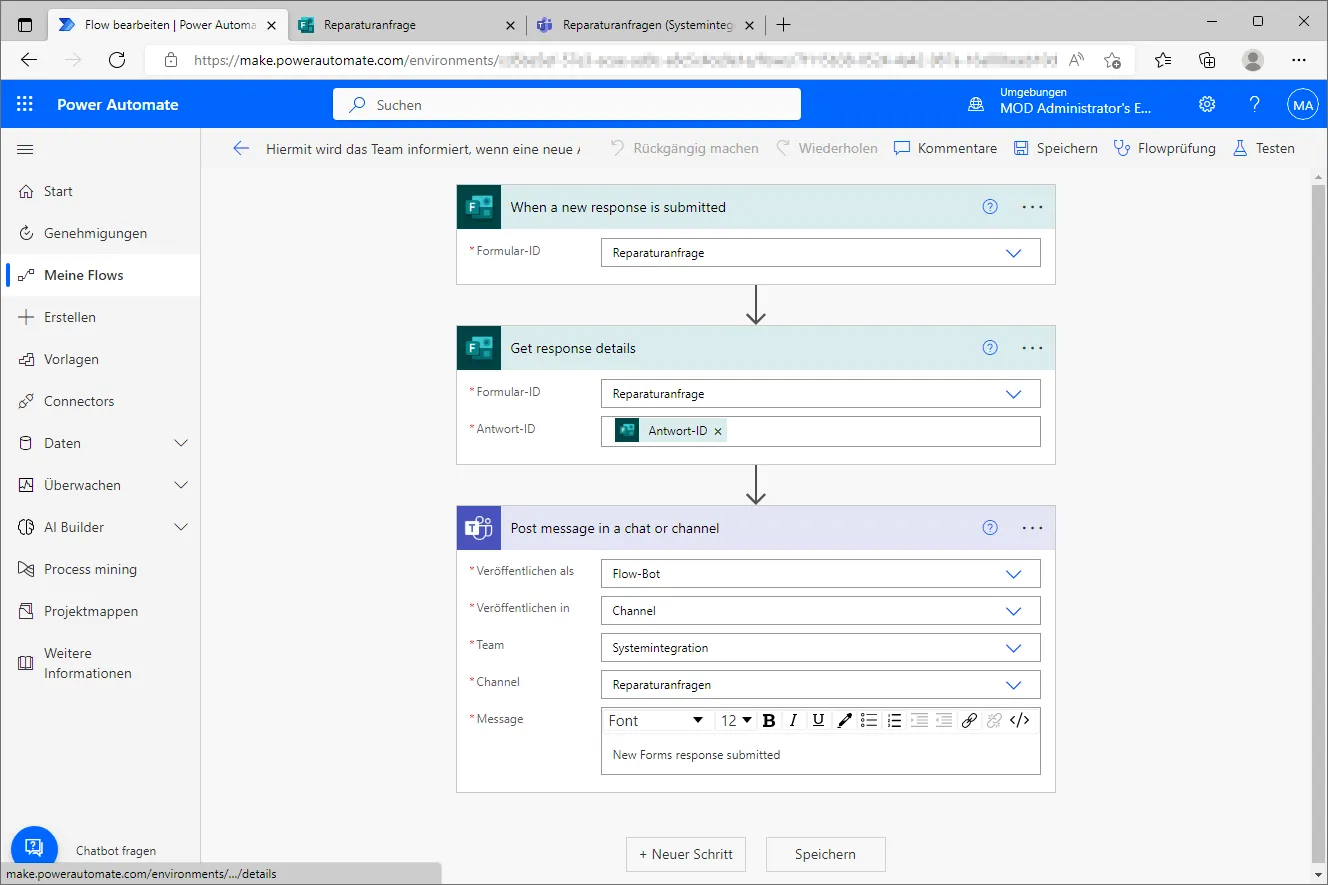Image resolution: width=1328 pixels, height=885 pixels.
Task: Open the app launcher waffle icon
Action: pos(25,104)
